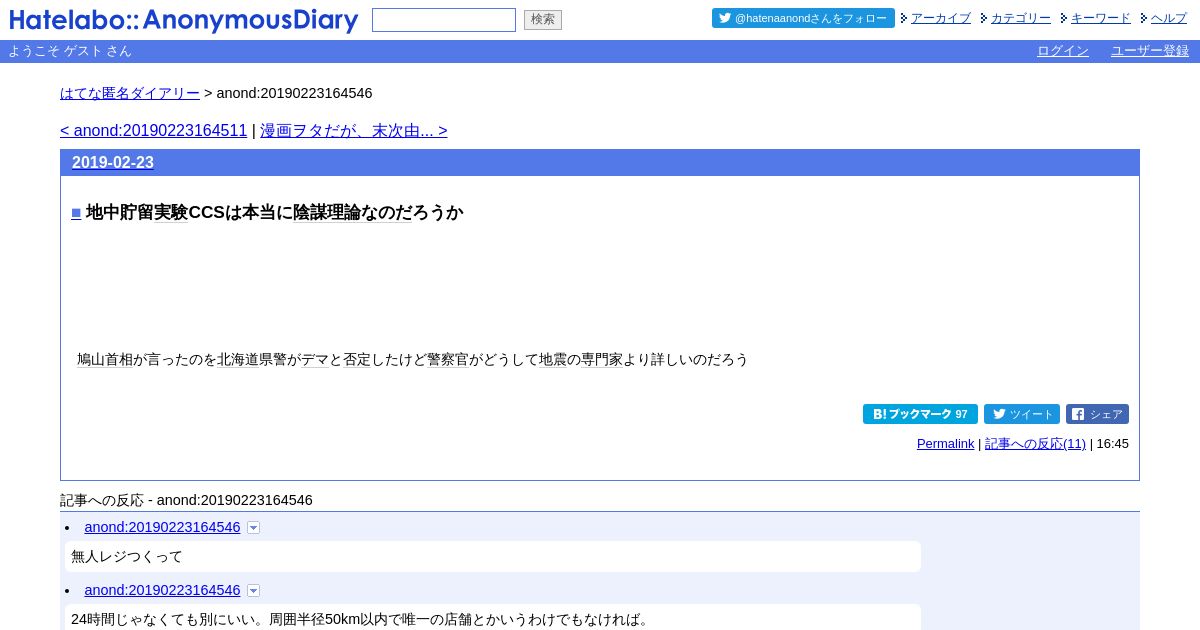
Task: Open the Permalink link
Action: [945, 443]
